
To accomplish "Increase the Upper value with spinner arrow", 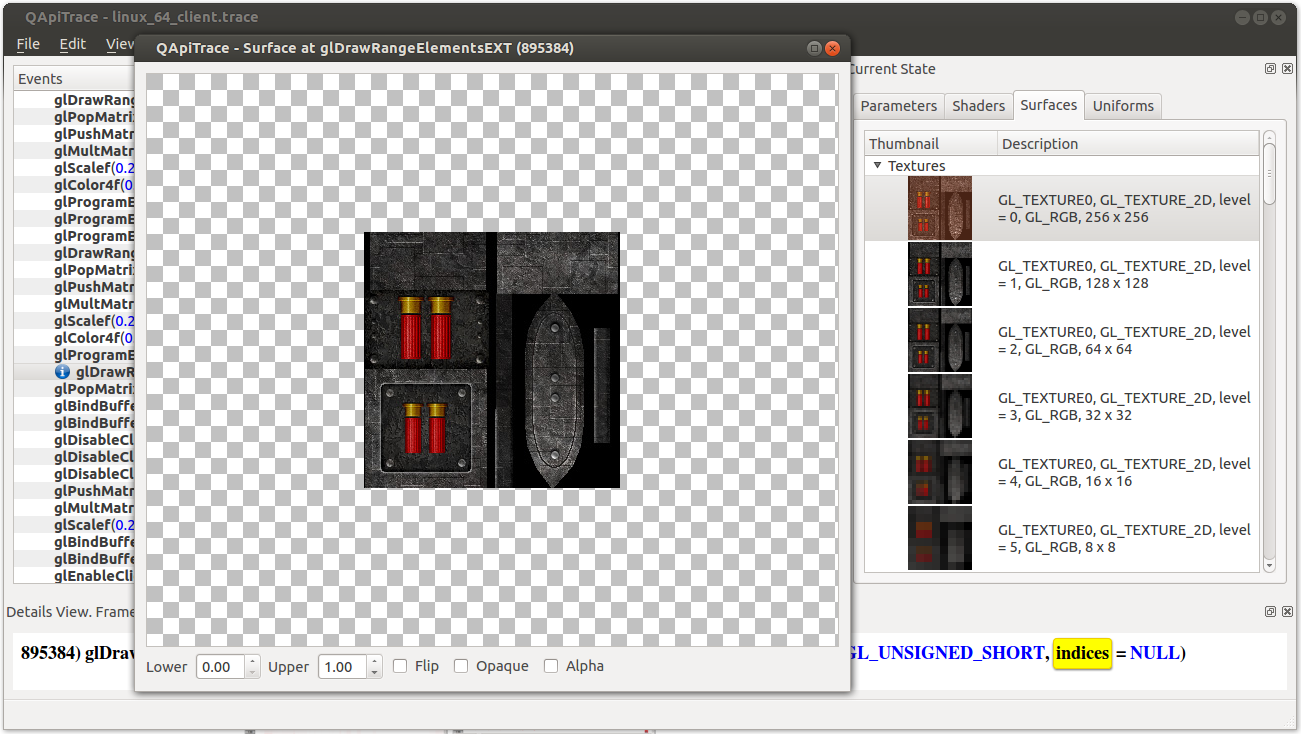I will point(375,661).
